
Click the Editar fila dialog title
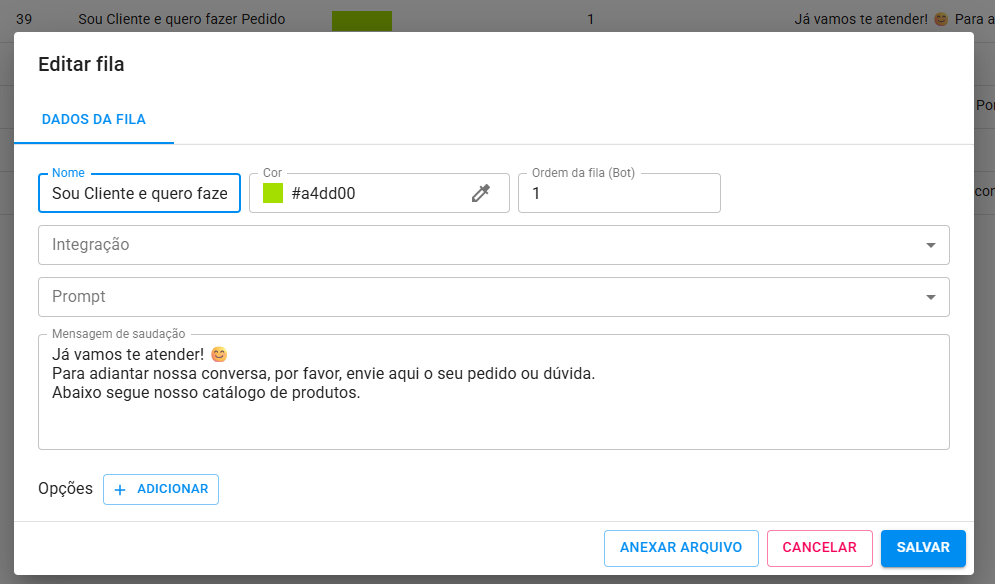click(81, 65)
